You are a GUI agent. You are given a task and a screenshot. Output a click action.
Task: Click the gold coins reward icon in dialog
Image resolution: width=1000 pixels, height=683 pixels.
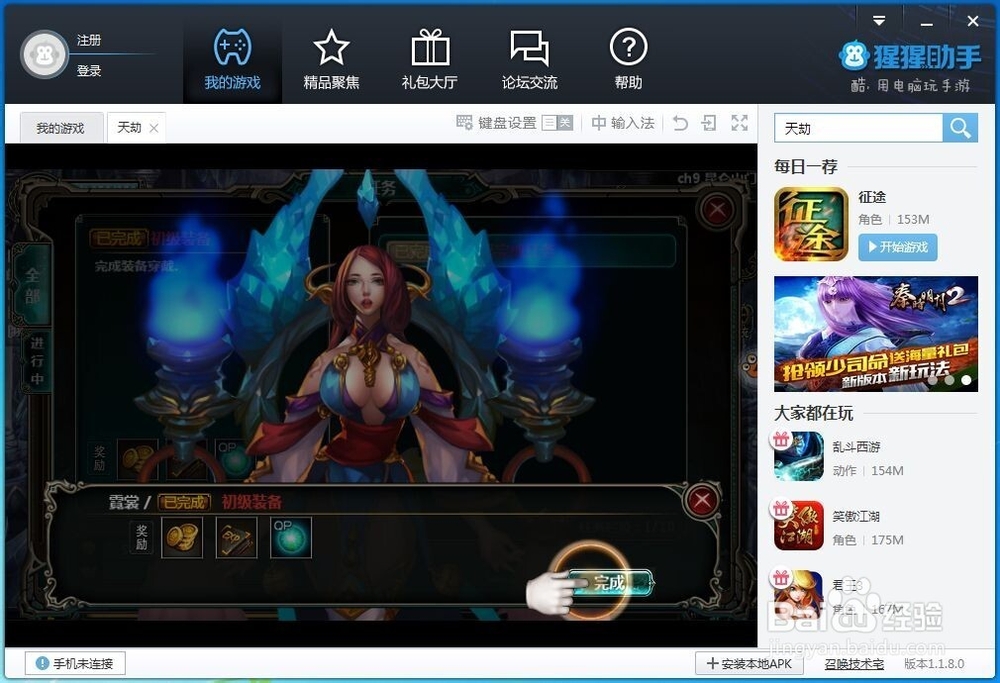(182, 538)
